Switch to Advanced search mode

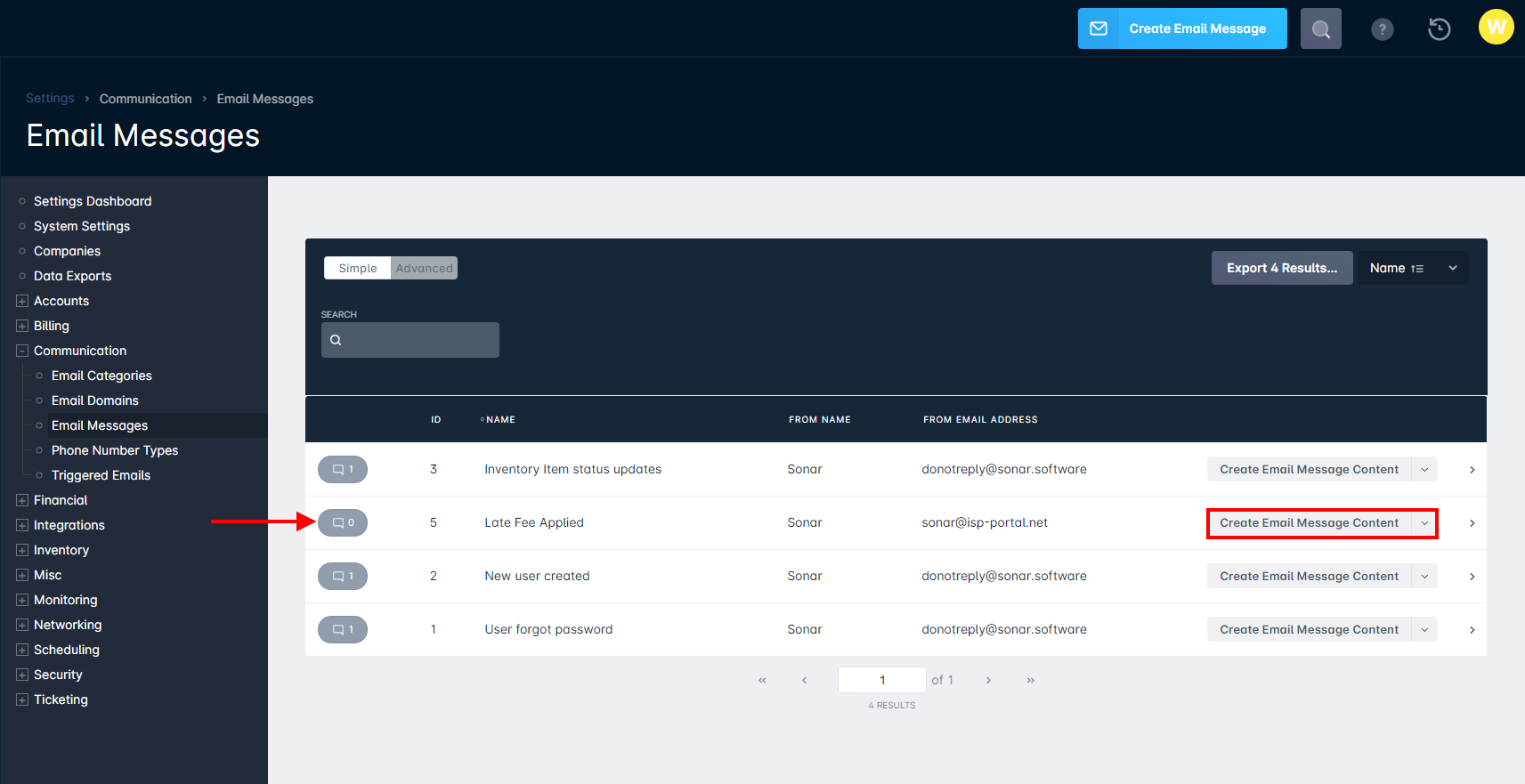(424, 268)
